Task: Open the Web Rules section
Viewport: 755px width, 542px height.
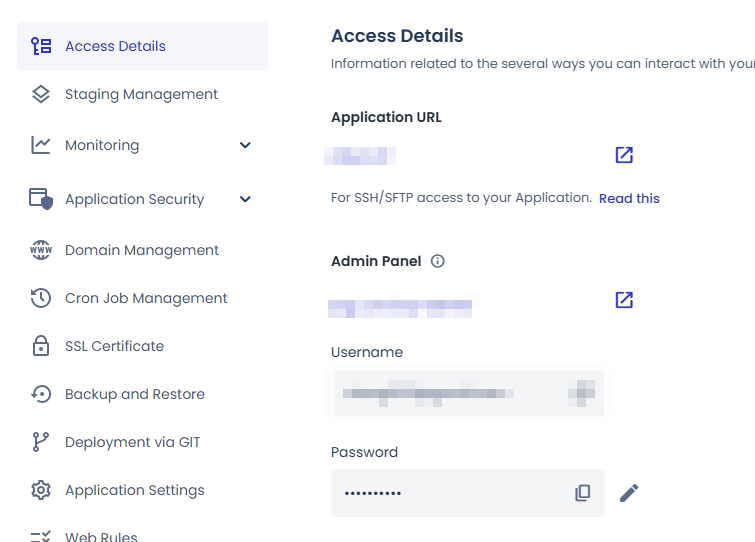Action: click(x=101, y=536)
